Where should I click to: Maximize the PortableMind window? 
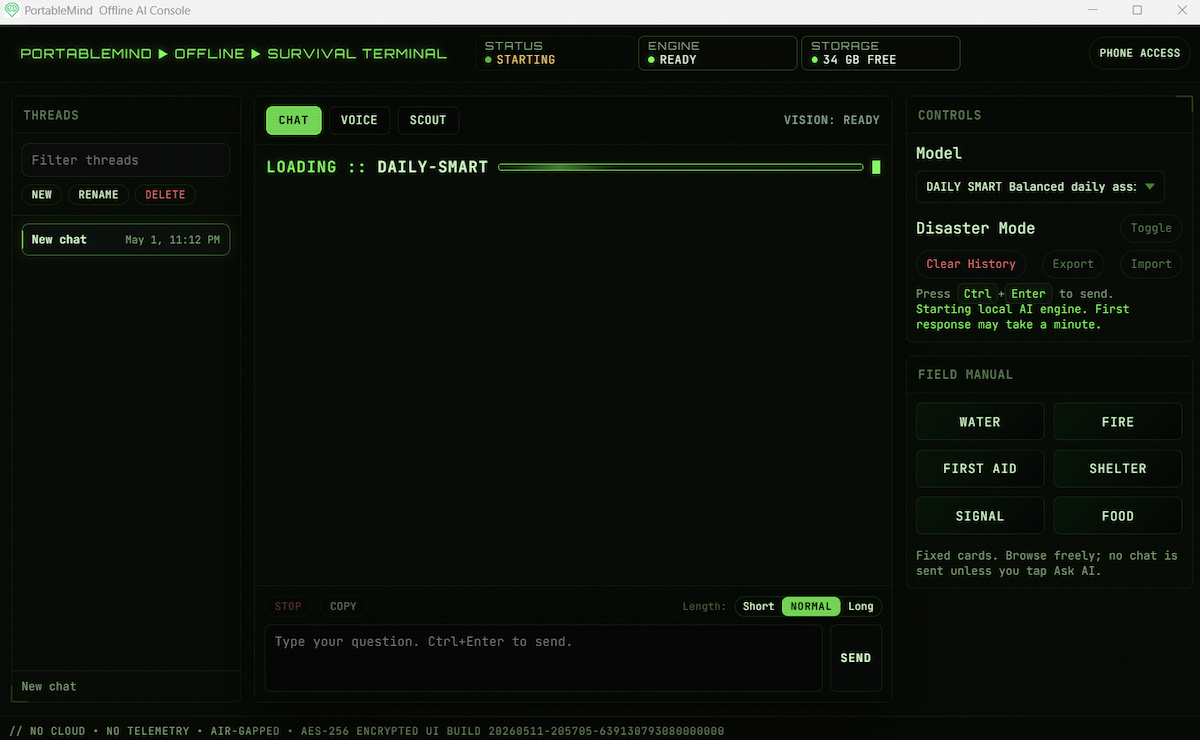coord(1137,10)
